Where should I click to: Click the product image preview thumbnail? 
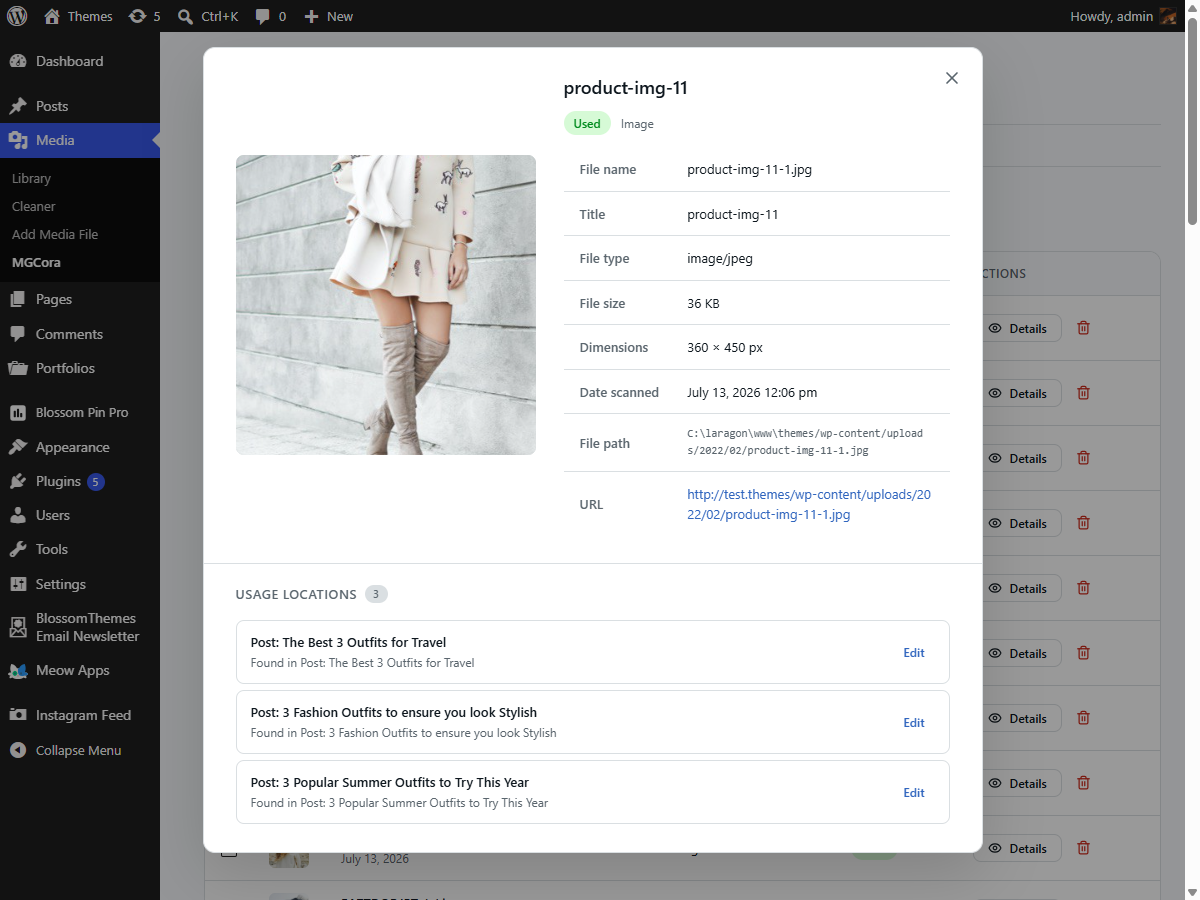coord(386,305)
